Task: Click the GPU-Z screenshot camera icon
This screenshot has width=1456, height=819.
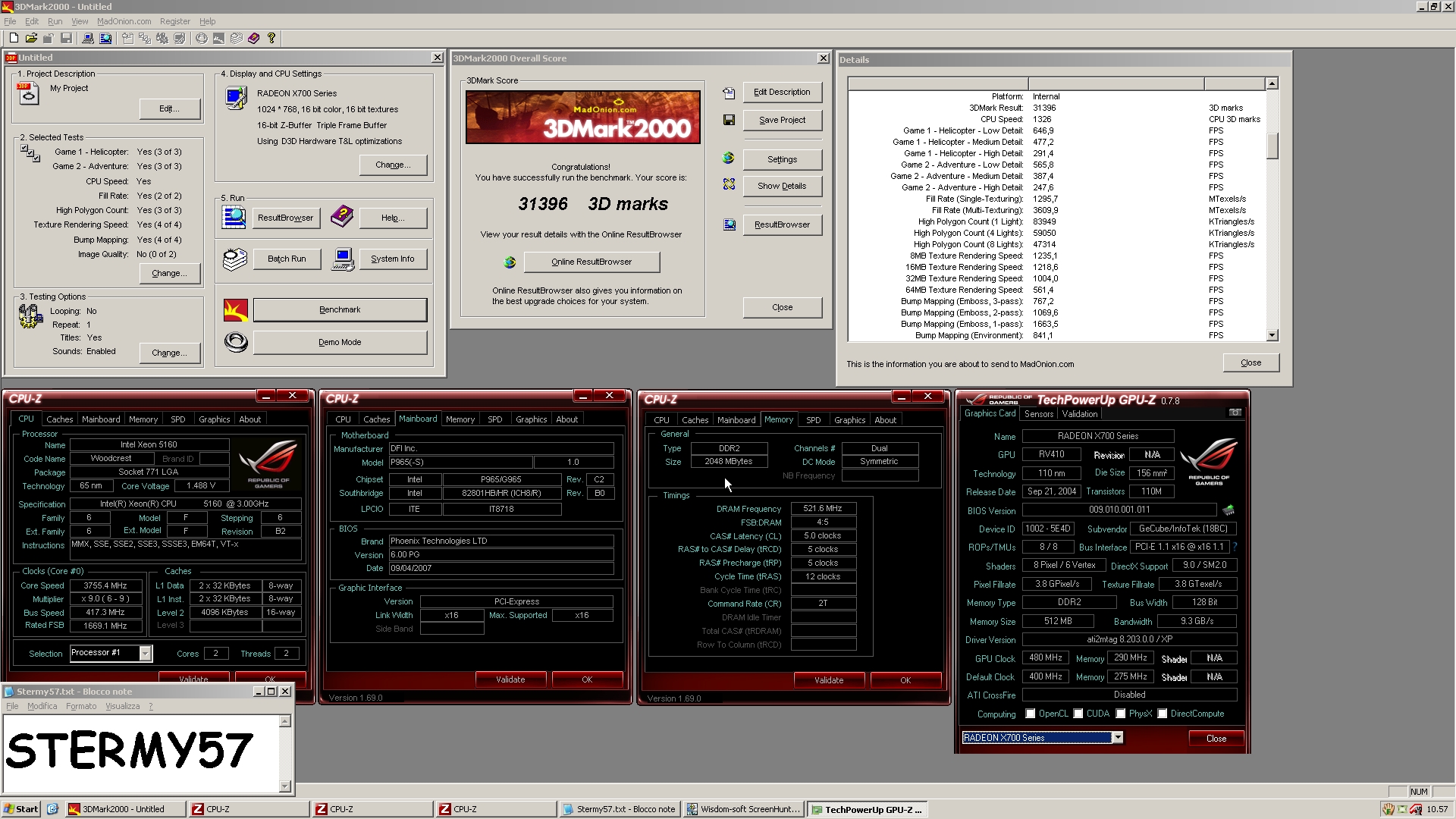Action: click(1235, 413)
